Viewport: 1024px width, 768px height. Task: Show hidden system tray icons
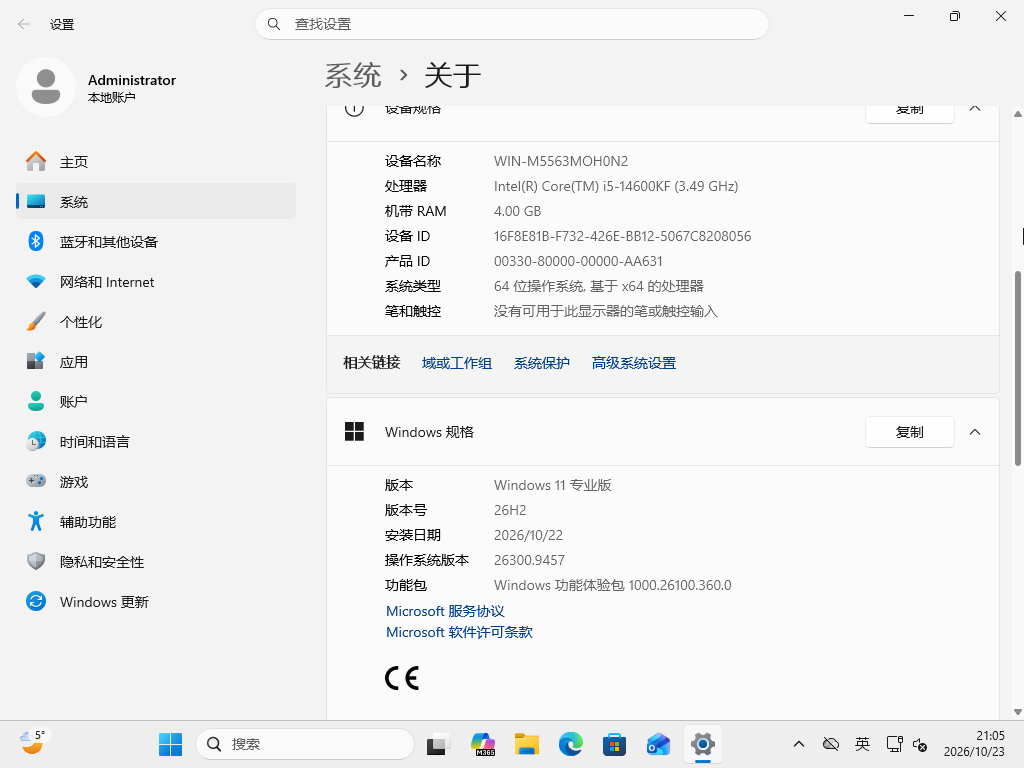tap(799, 744)
